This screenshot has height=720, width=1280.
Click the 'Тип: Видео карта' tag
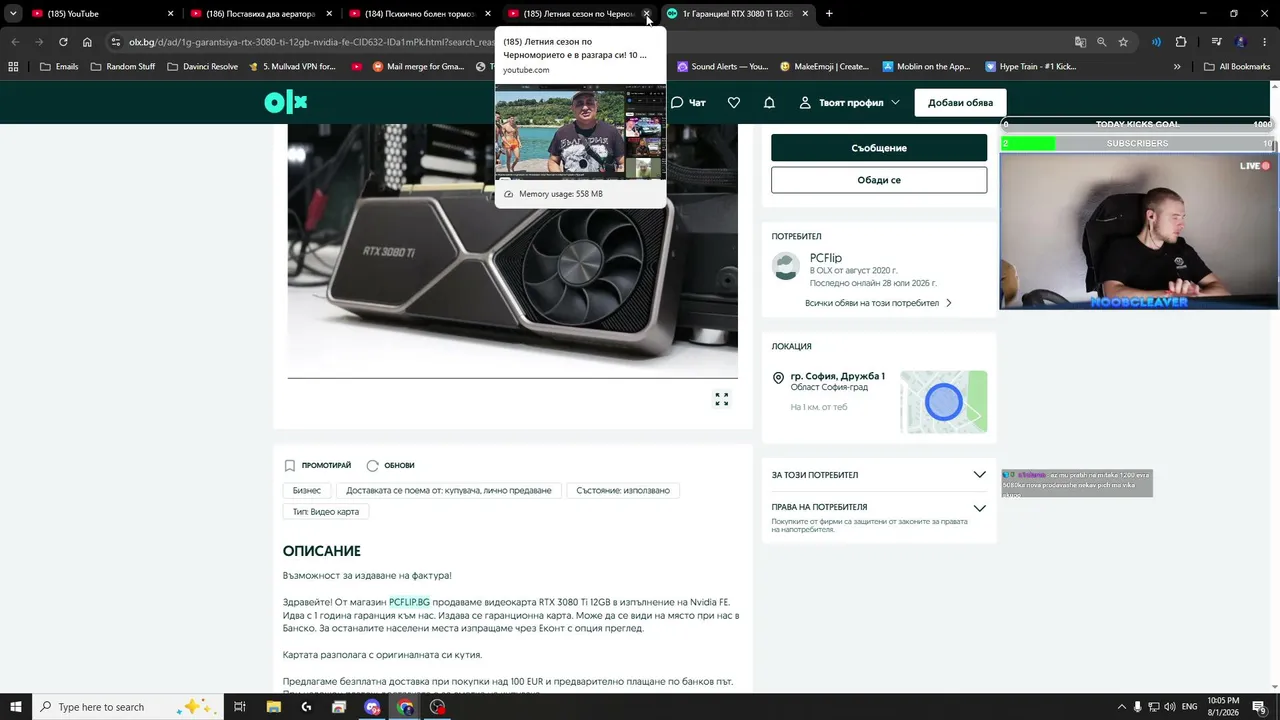(326, 512)
